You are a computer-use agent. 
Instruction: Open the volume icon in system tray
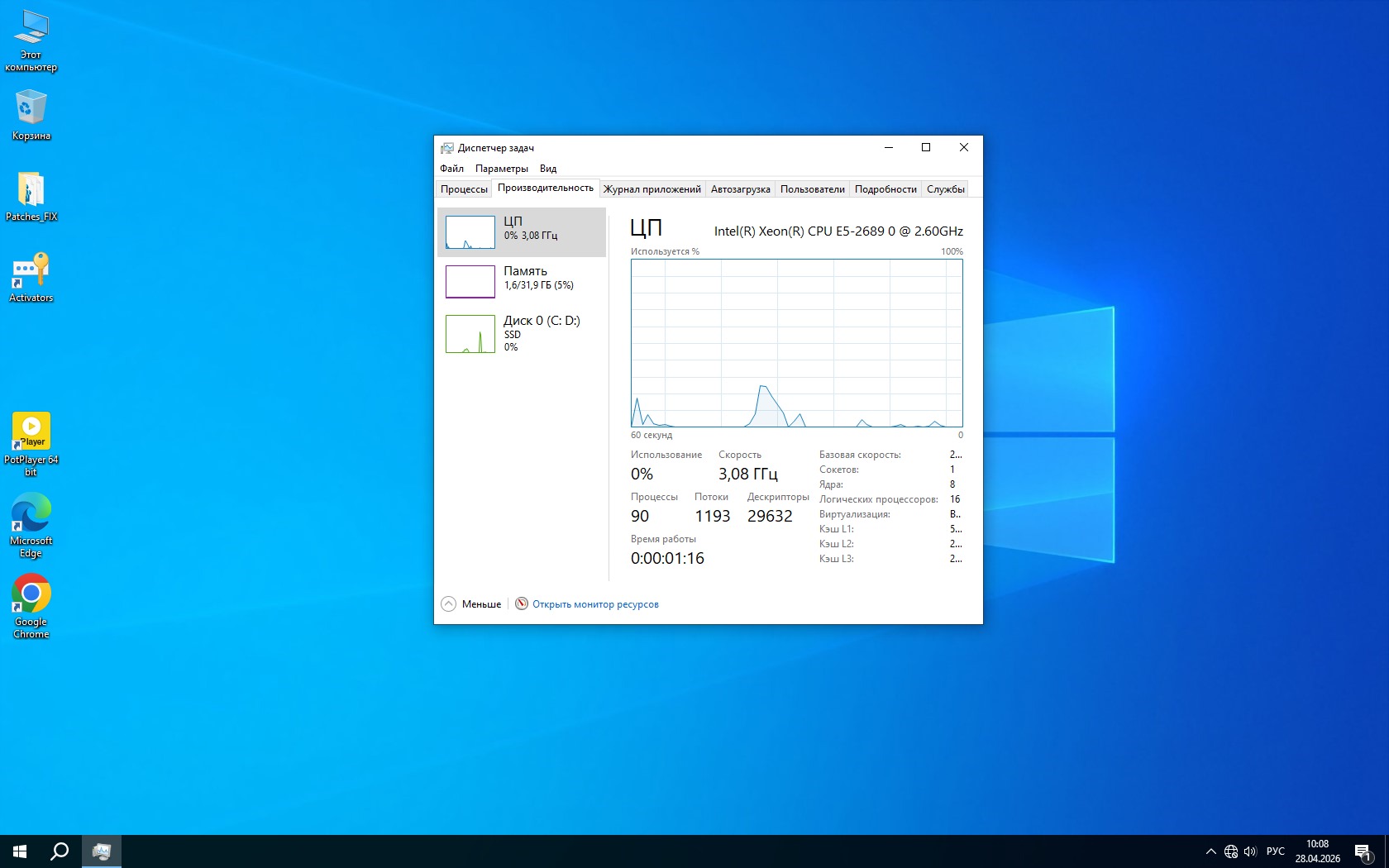[1249, 851]
